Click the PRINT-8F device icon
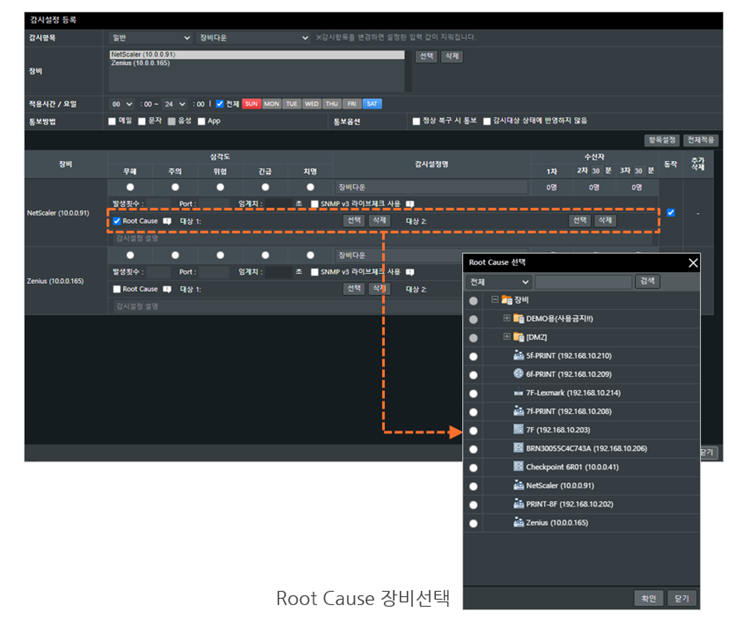Image resolution: width=737 pixels, height=627 pixels. (518, 503)
